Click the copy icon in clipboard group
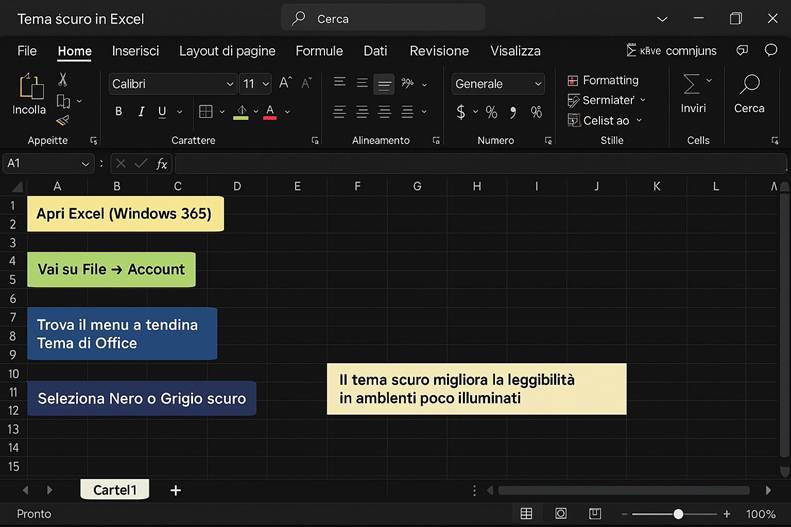The width and height of the screenshot is (791, 527). 63,101
